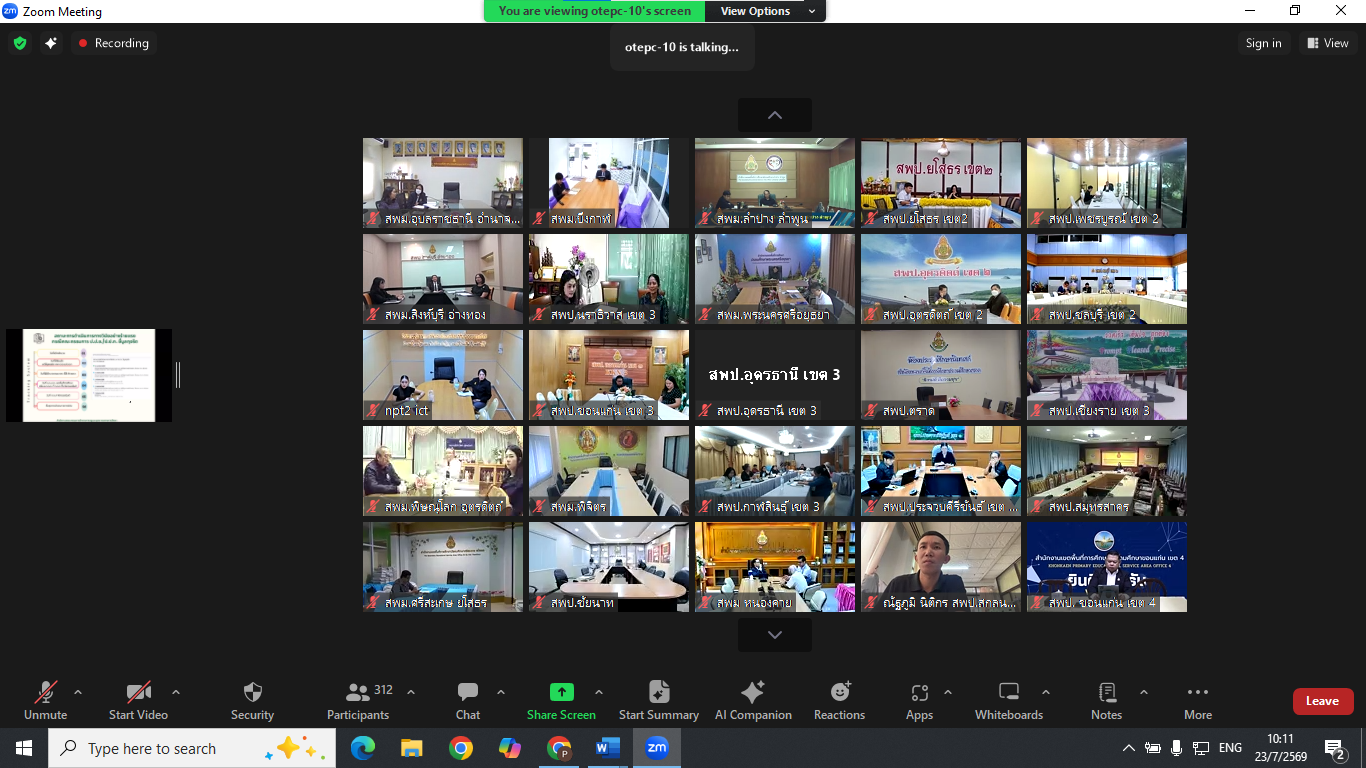1366x768 pixels.
Task: Open the Chat panel
Action: 467,700
